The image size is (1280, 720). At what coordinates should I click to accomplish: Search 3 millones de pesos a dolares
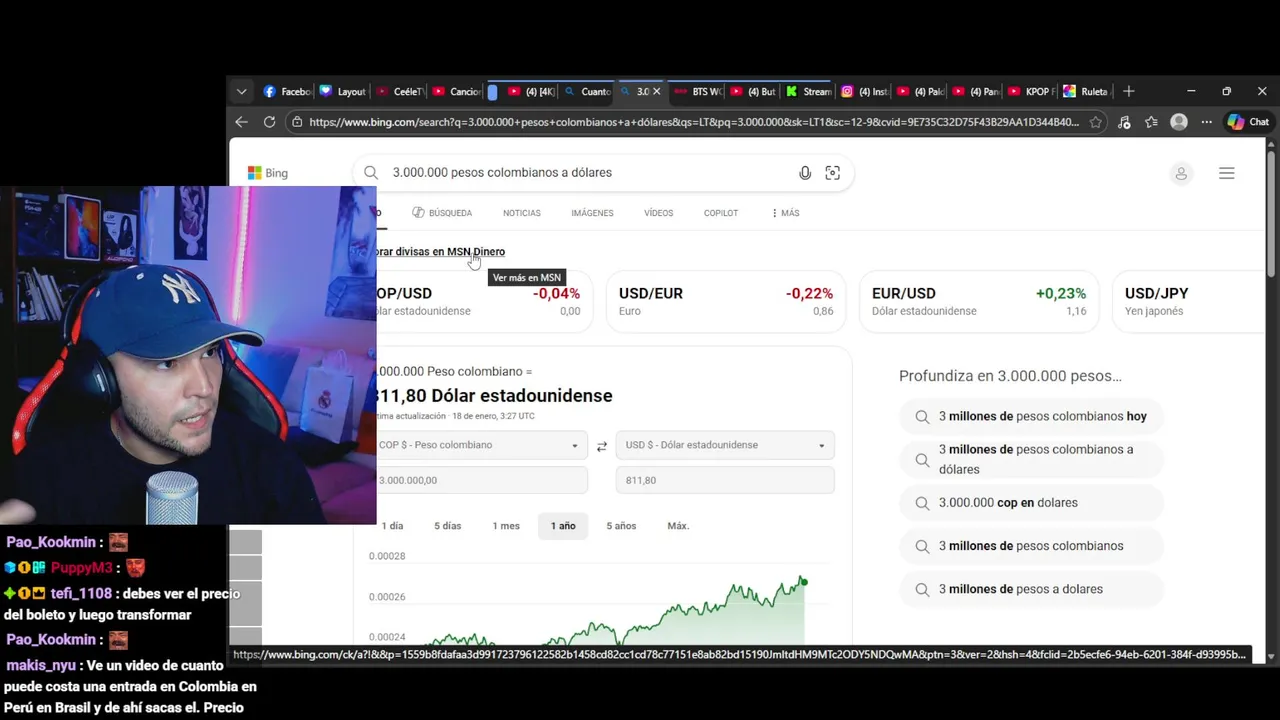tap(1032, 589)
